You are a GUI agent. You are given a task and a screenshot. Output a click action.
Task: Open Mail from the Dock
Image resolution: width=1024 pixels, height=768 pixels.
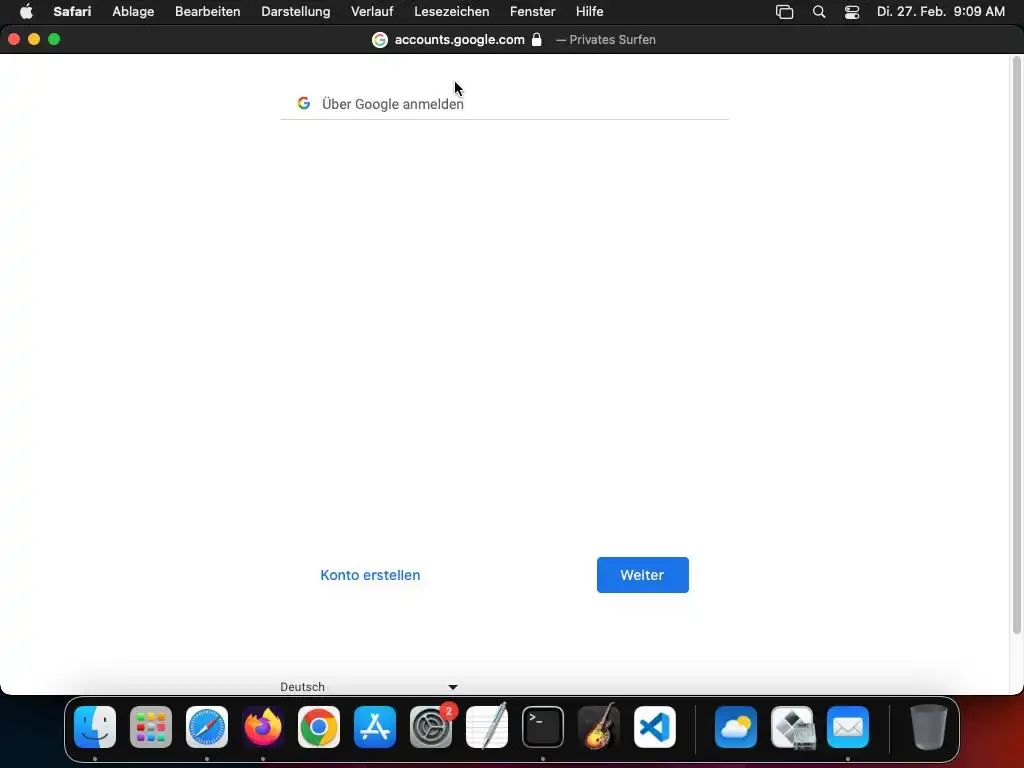[848, 727]
